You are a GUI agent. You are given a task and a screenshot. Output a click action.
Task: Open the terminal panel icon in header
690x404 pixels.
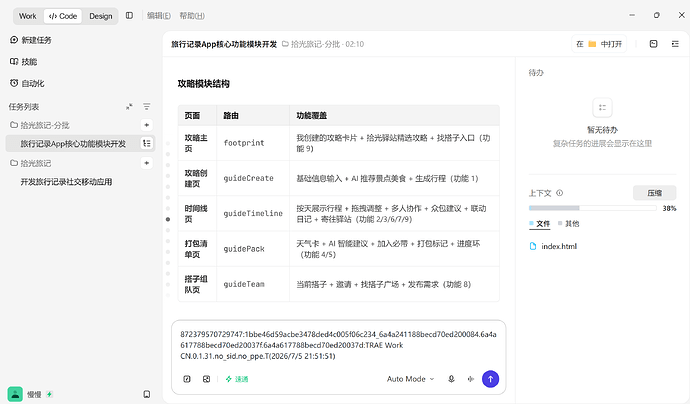click(653, 44)
